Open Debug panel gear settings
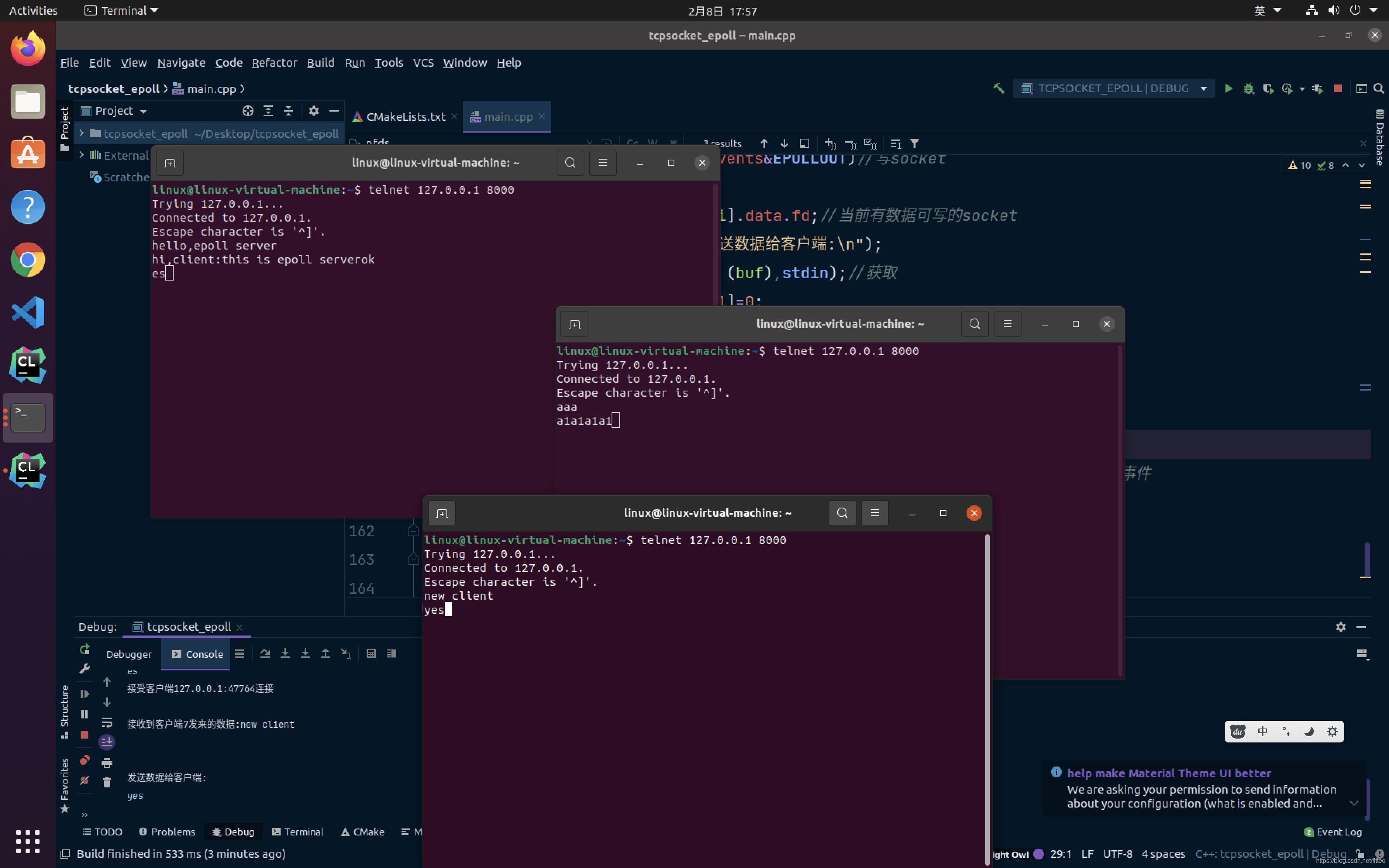 tap(1341, 627)
